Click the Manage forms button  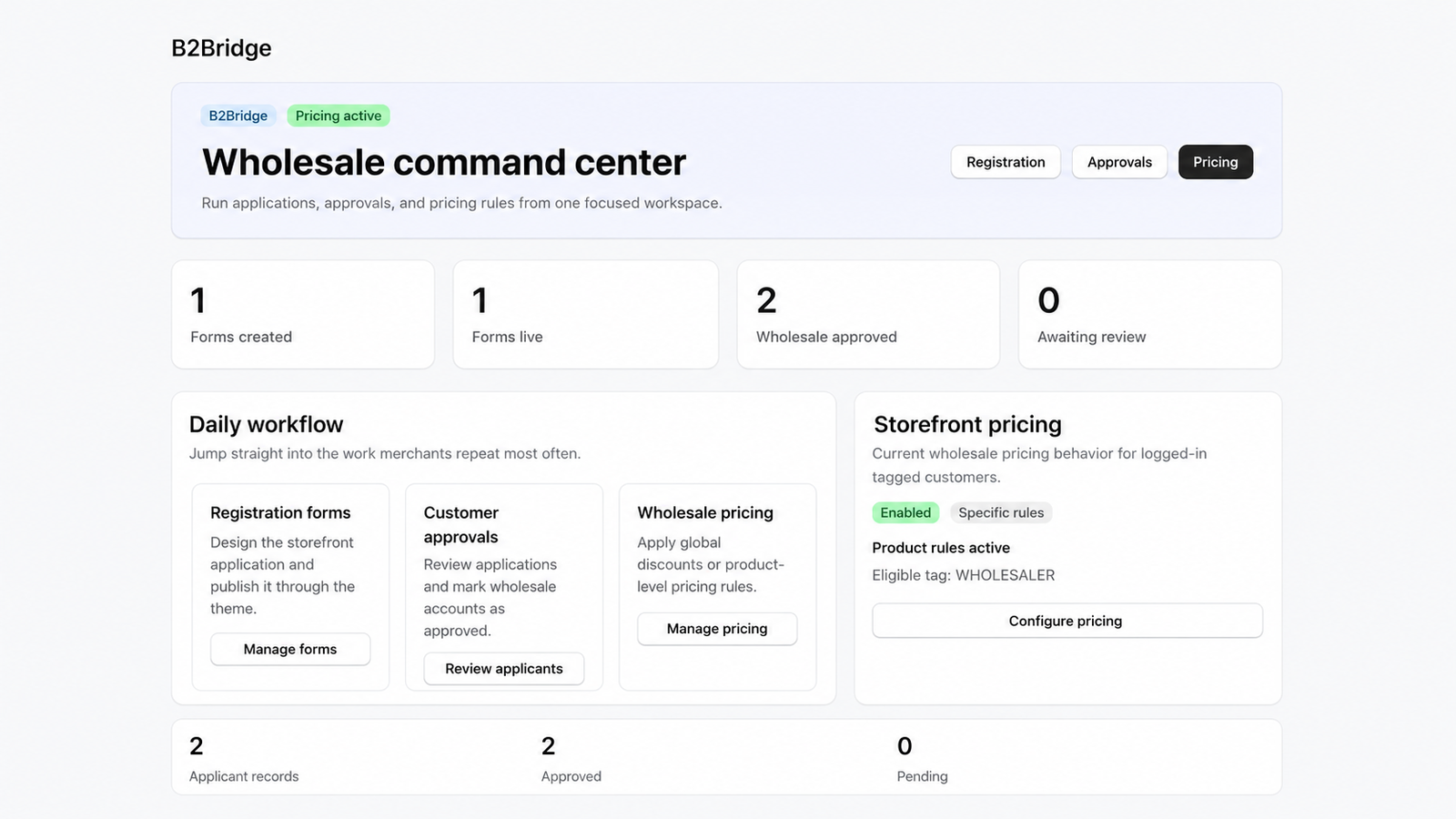290,649
